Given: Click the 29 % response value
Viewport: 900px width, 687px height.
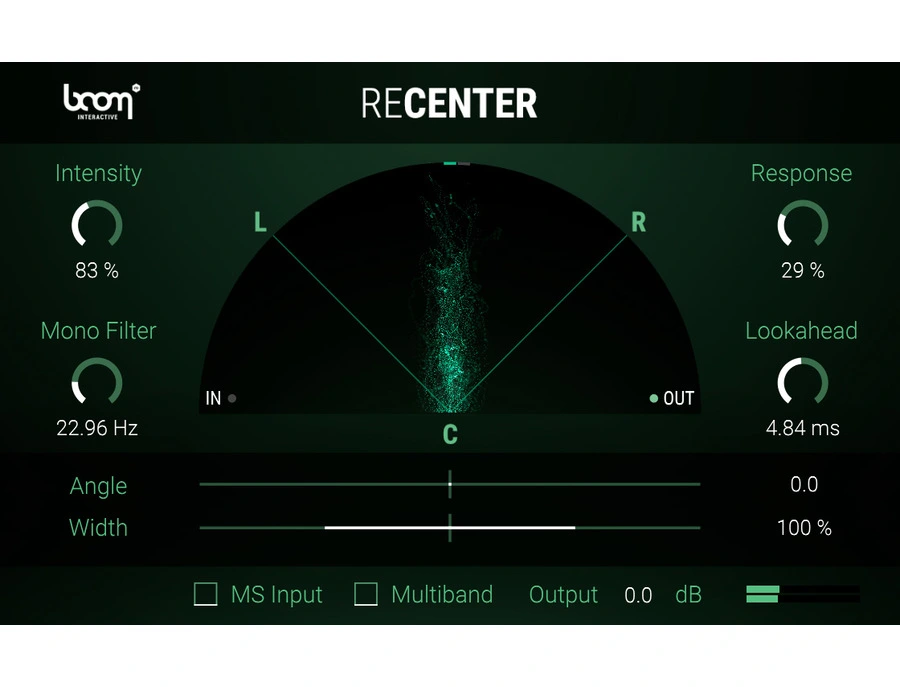Looking at the screenshot, I should tap(802, 270).
